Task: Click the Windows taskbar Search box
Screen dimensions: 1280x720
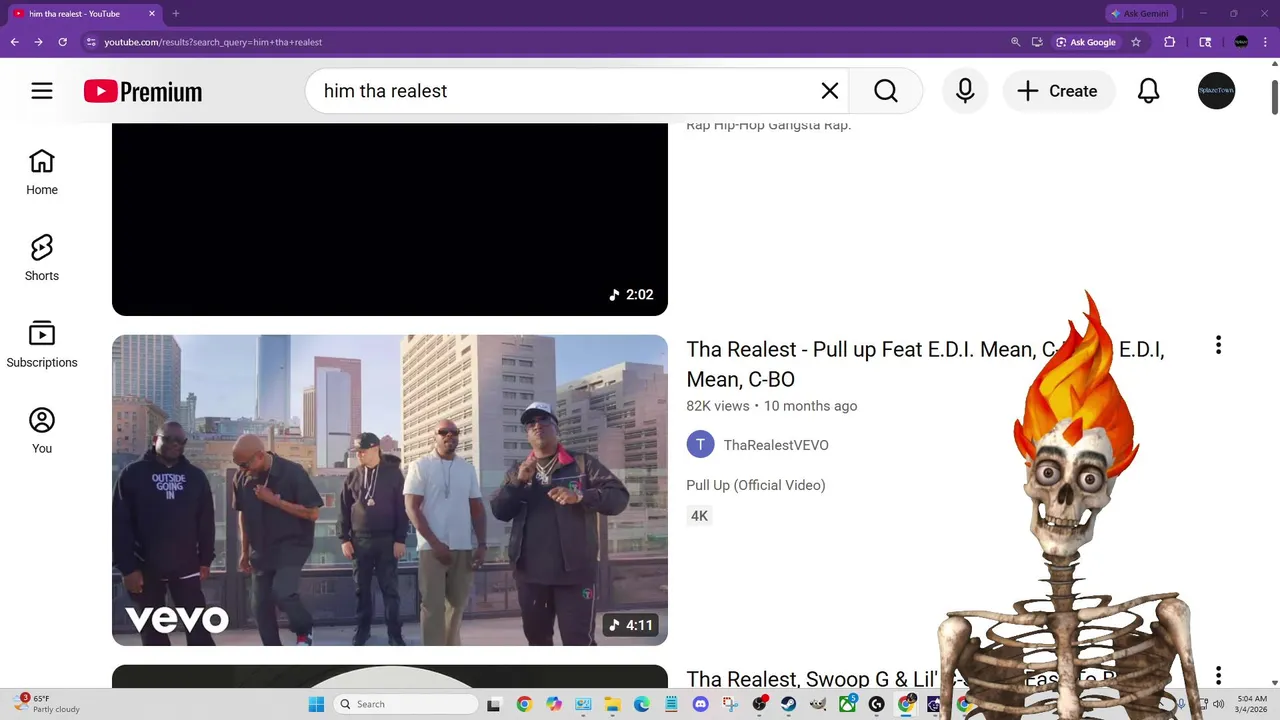Action: point(405,704)
